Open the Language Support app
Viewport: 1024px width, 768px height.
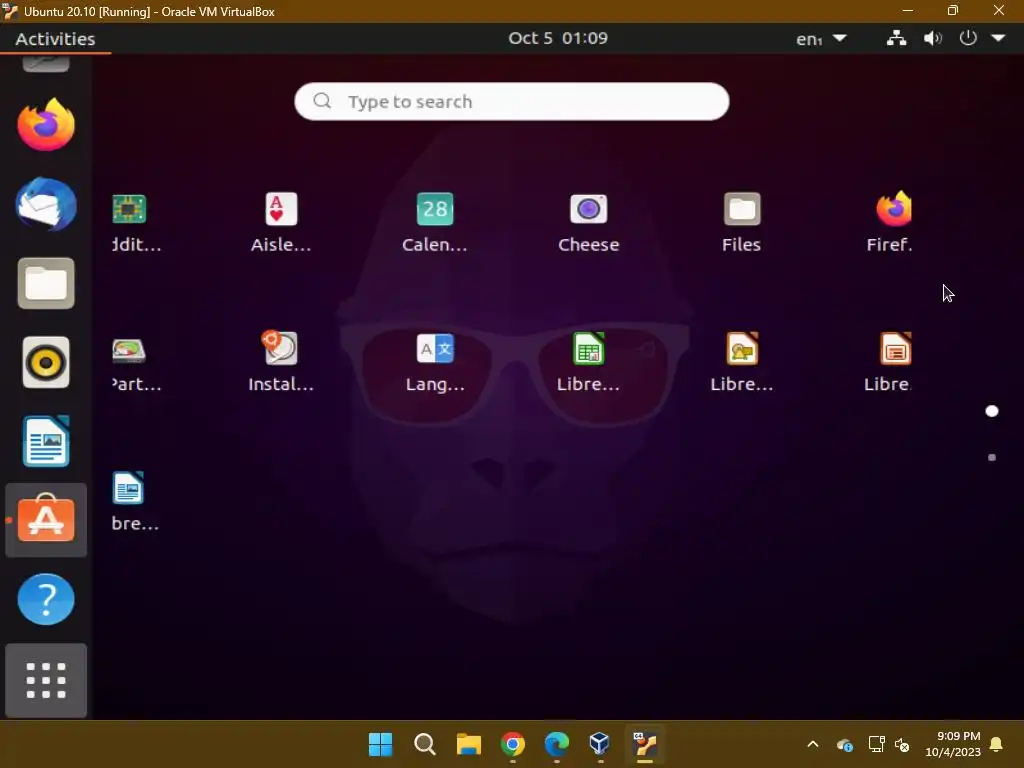[435, 363]
